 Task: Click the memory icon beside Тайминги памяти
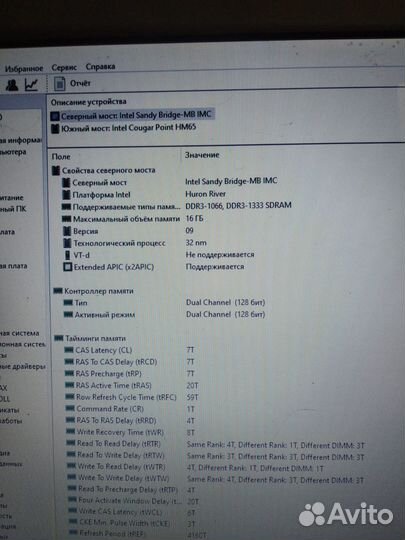click(59, 339)
